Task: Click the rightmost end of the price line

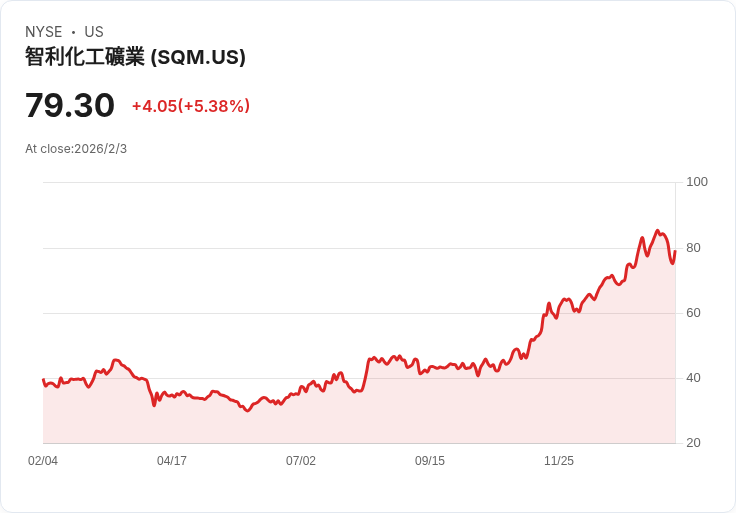Action: pyautogui.click(x=675, y=251)
